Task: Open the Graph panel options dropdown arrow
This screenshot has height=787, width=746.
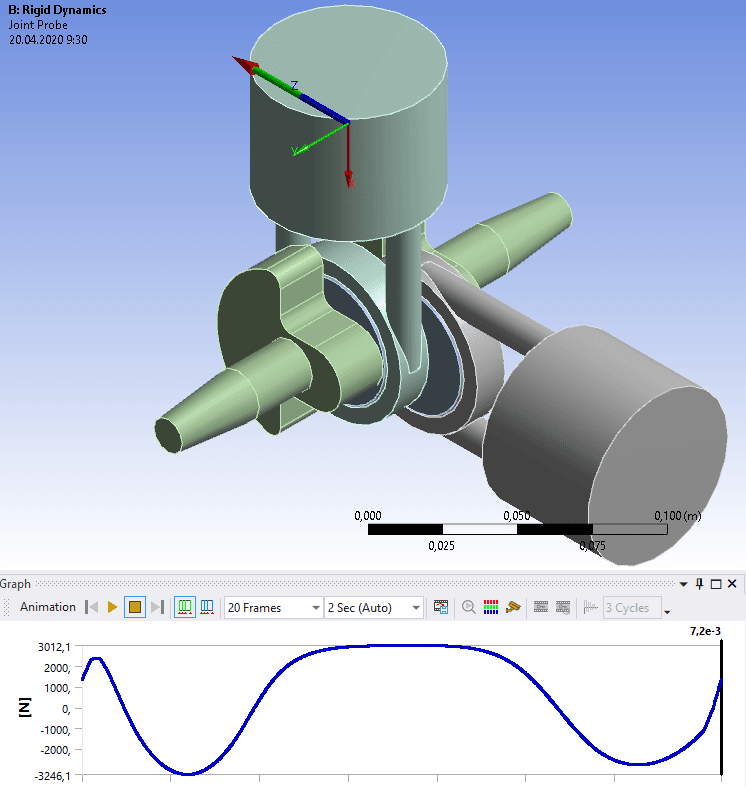Action: pyautogui.click(x=683, y=584)
